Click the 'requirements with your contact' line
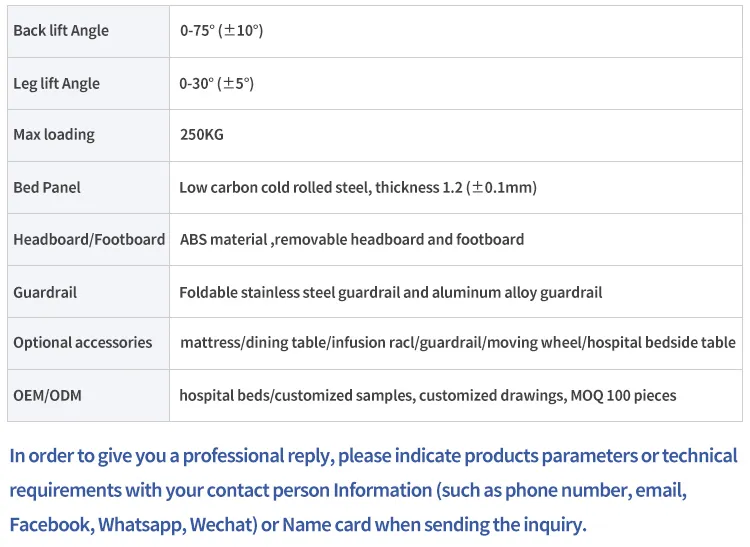 (348, 491)
